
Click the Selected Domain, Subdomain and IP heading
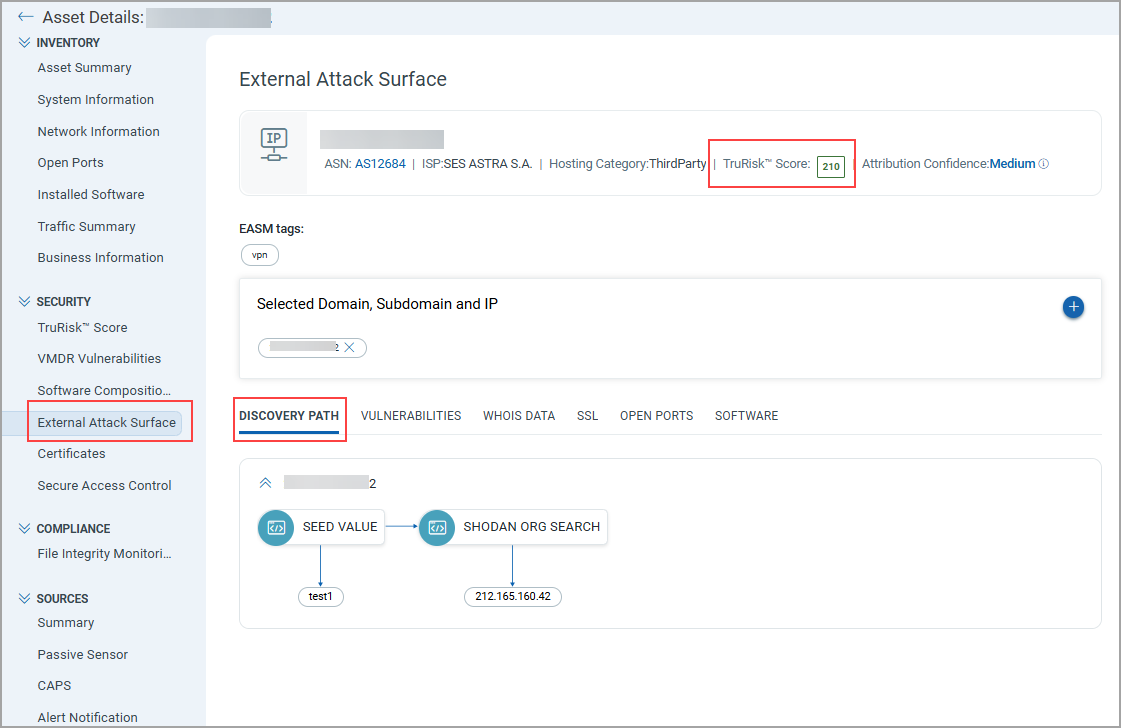pos(377,304)
